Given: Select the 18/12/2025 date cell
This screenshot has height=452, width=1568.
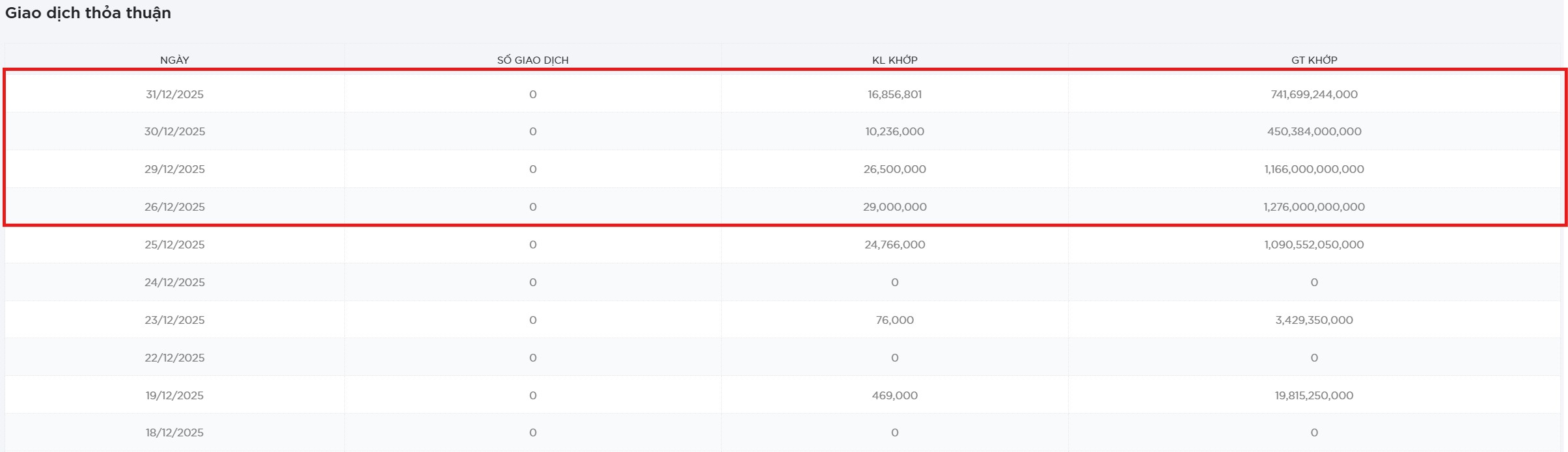Looking at the screenshot, I should [174, 432].
